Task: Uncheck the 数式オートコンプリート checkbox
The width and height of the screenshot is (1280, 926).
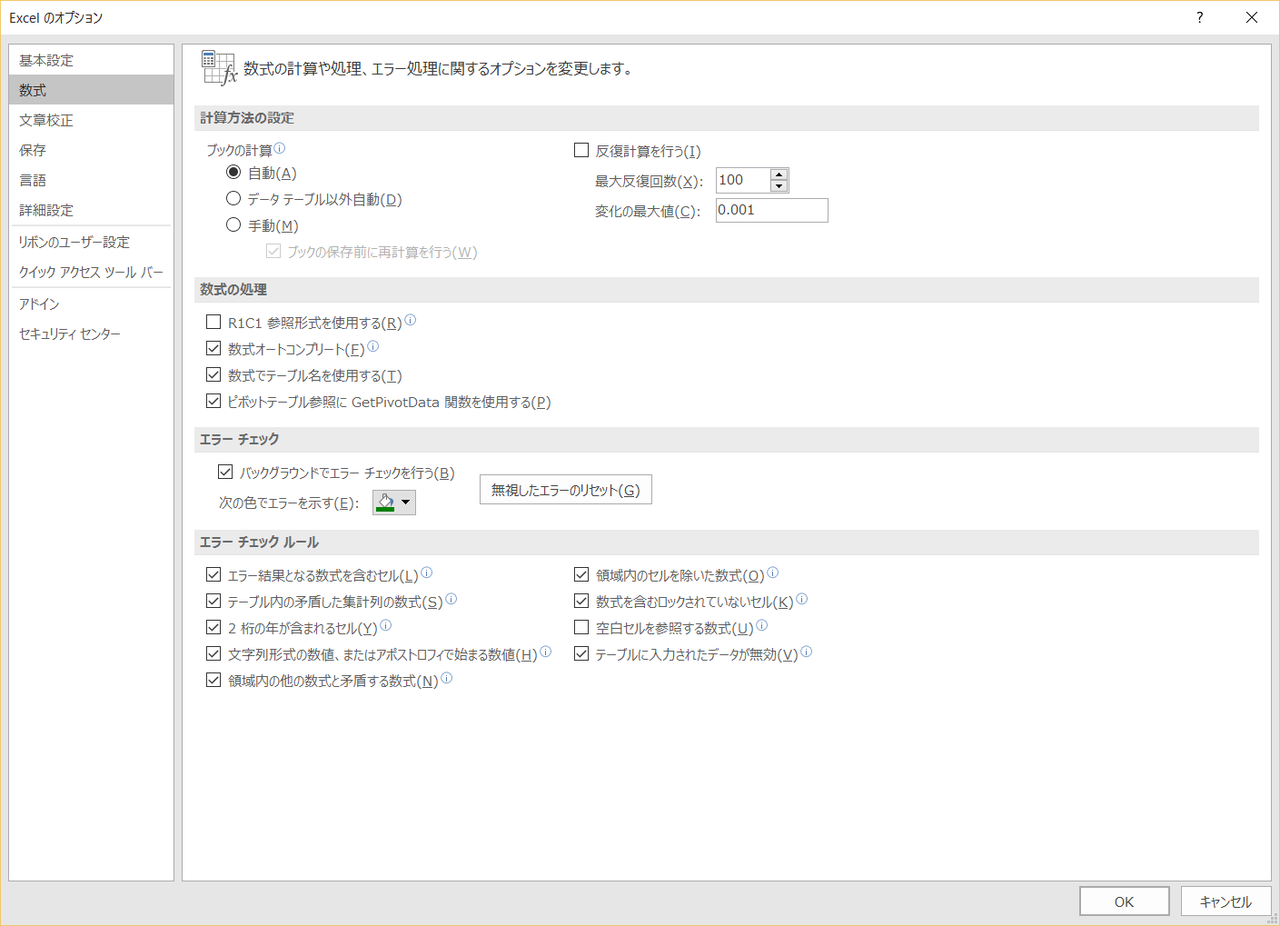Action: coord(212,349)
